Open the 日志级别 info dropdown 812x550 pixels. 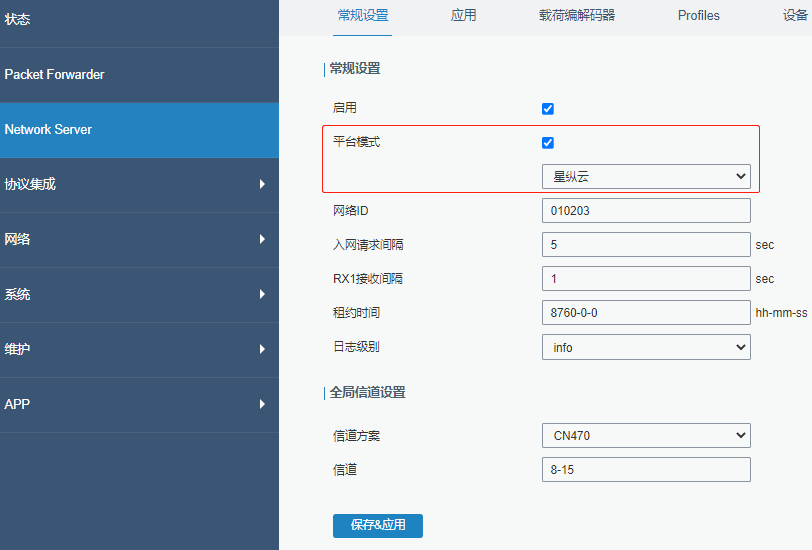pyautogui.click(x=646, y=348)
